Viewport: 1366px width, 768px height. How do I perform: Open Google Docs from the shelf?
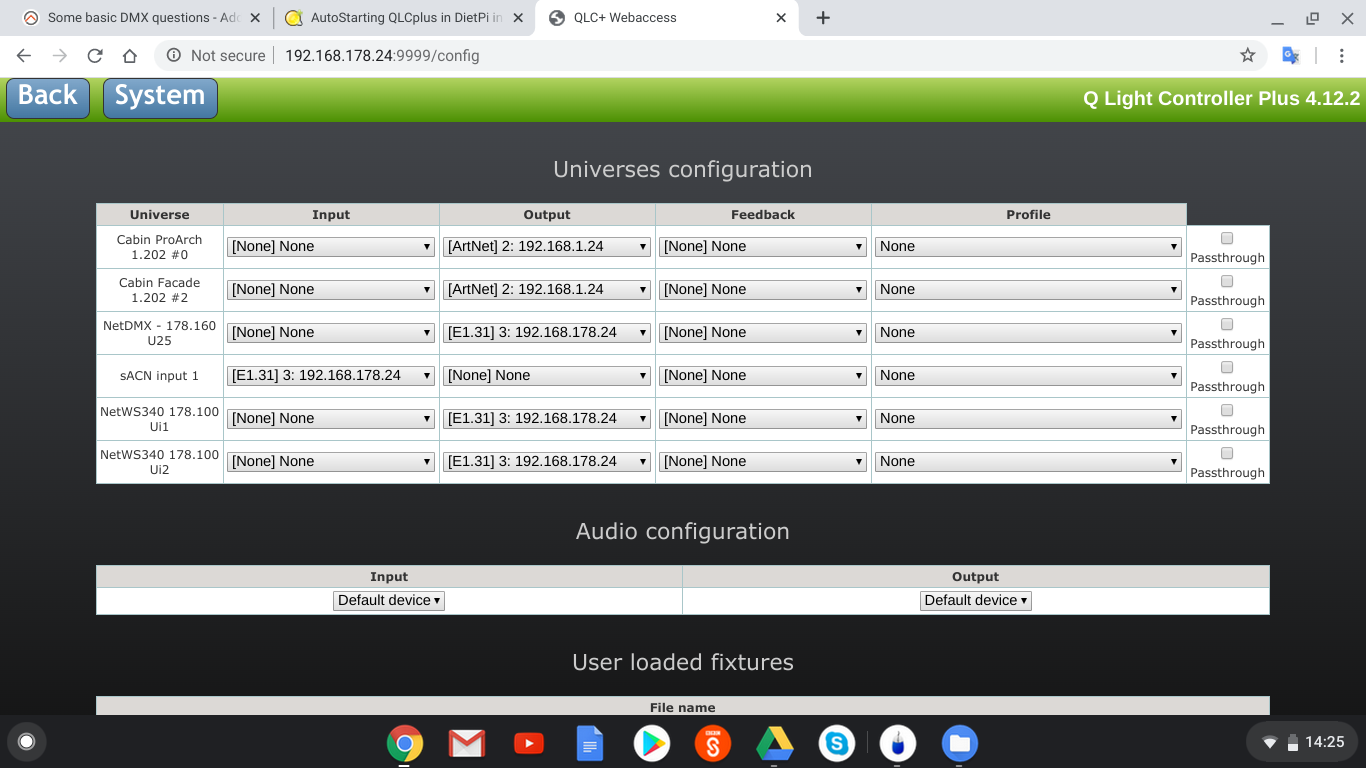tap(590, 743)
